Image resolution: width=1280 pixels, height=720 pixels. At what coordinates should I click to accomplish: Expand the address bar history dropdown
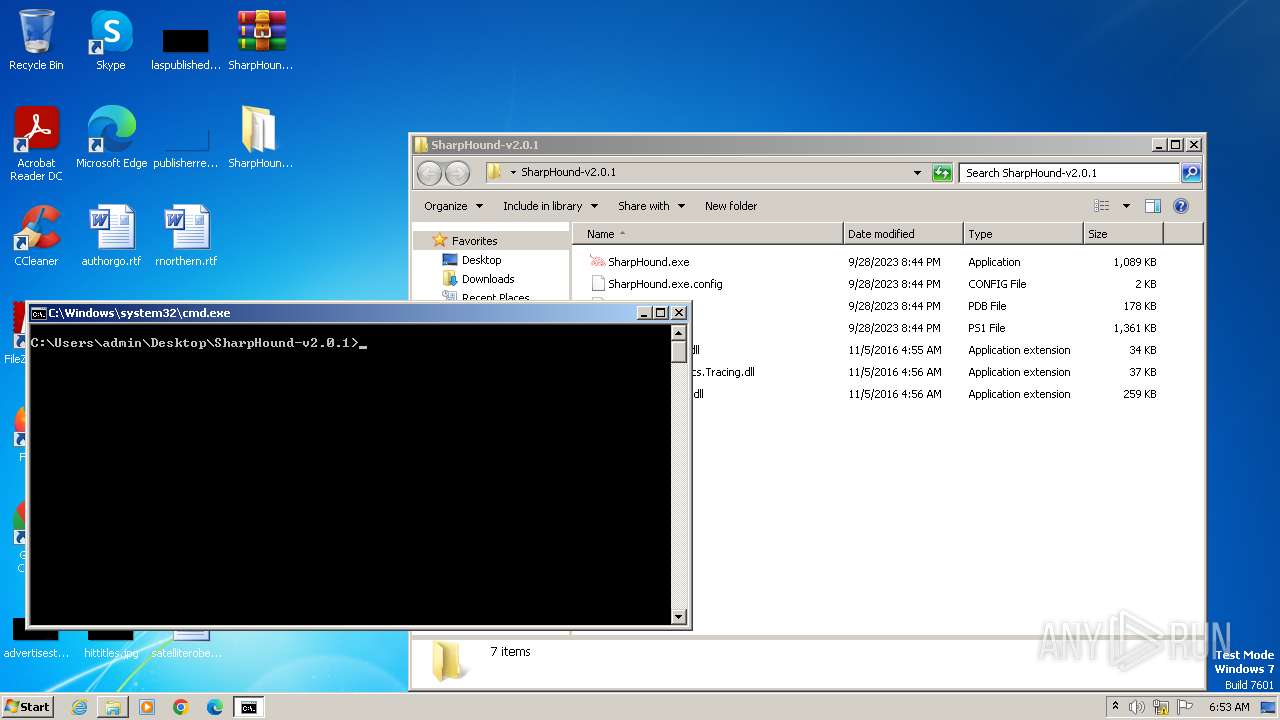tap(917, 173)
